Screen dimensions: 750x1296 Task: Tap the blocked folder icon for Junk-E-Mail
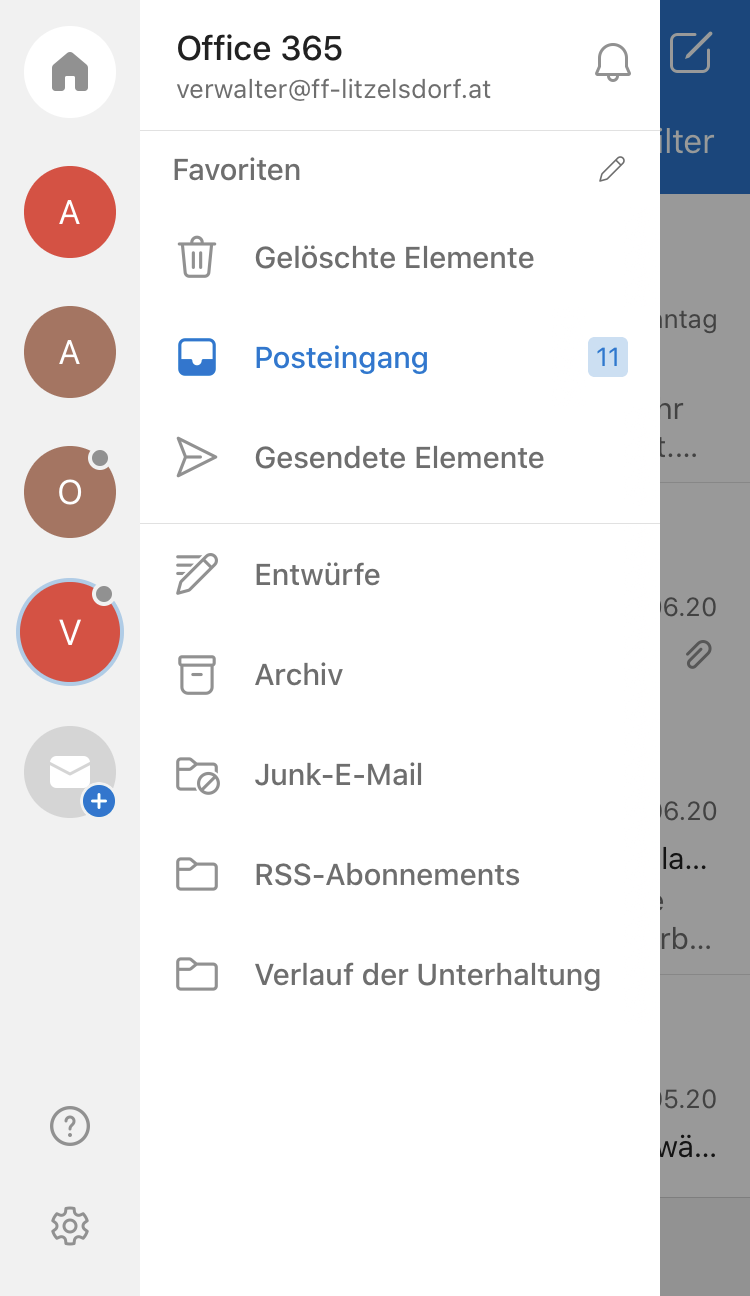point(197,775)
